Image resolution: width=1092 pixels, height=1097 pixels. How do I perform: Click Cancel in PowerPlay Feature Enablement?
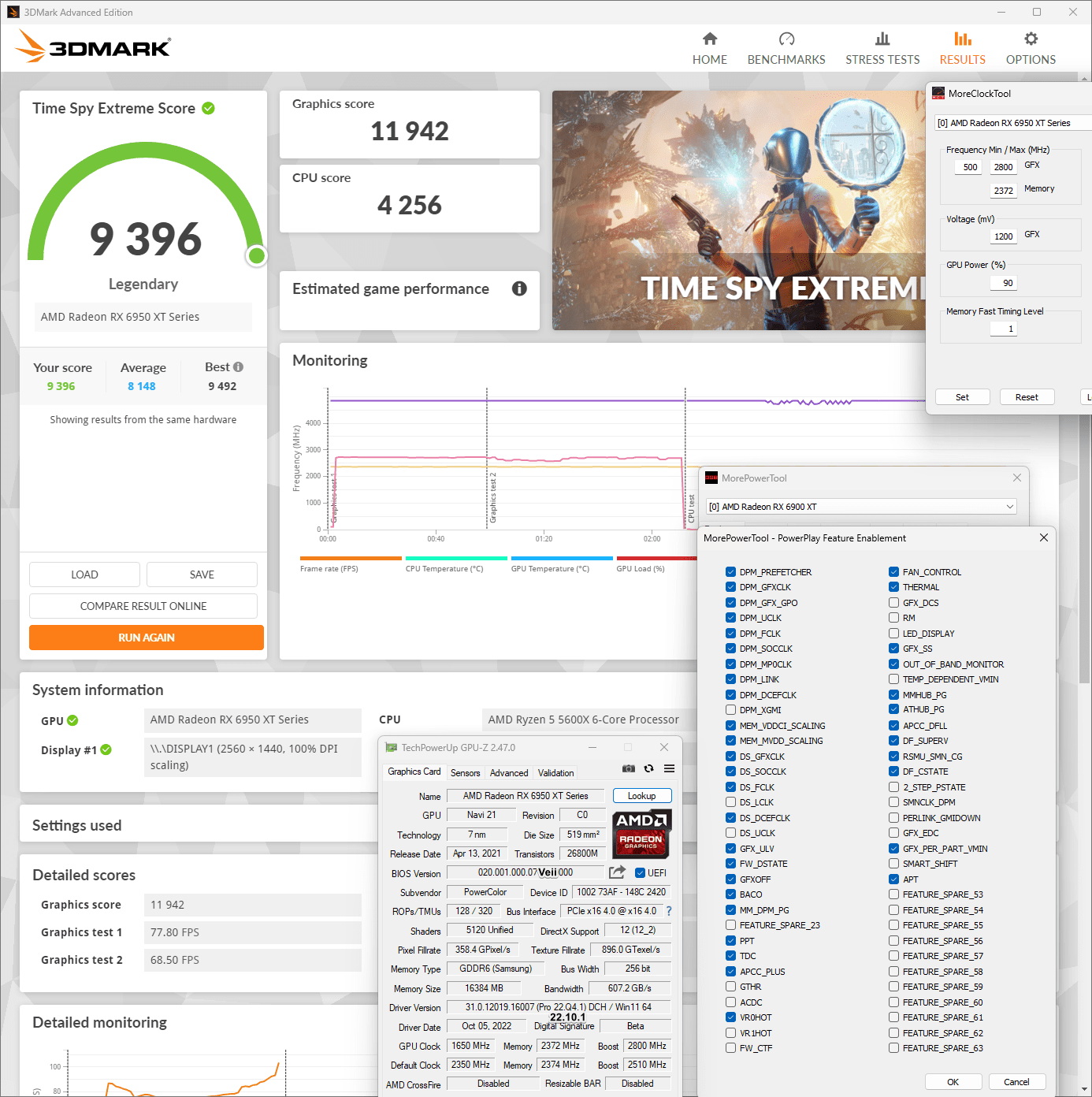(1016, 1082)
